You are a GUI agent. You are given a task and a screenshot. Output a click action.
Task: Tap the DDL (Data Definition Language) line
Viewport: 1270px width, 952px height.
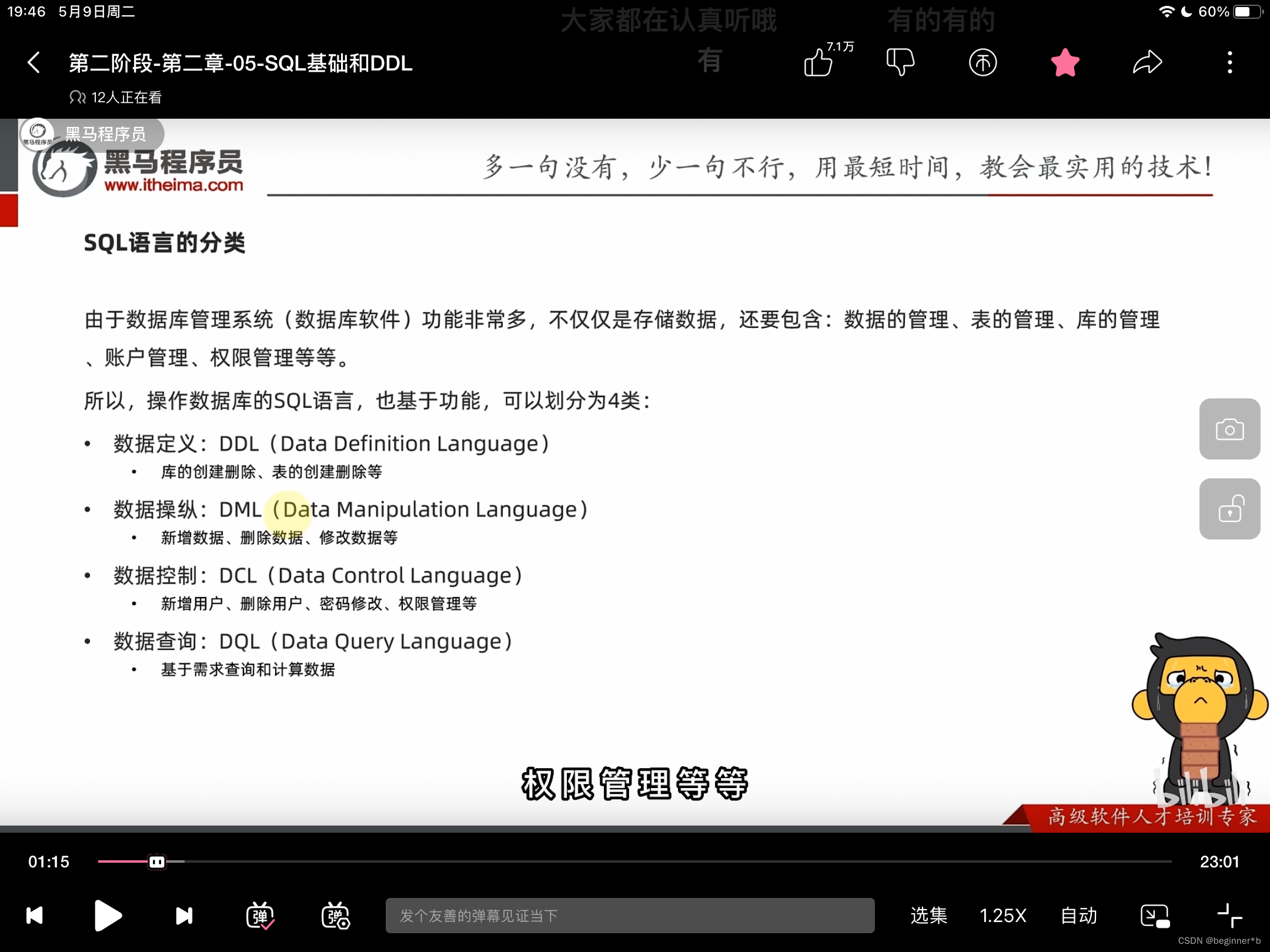[x=332, y=444]
